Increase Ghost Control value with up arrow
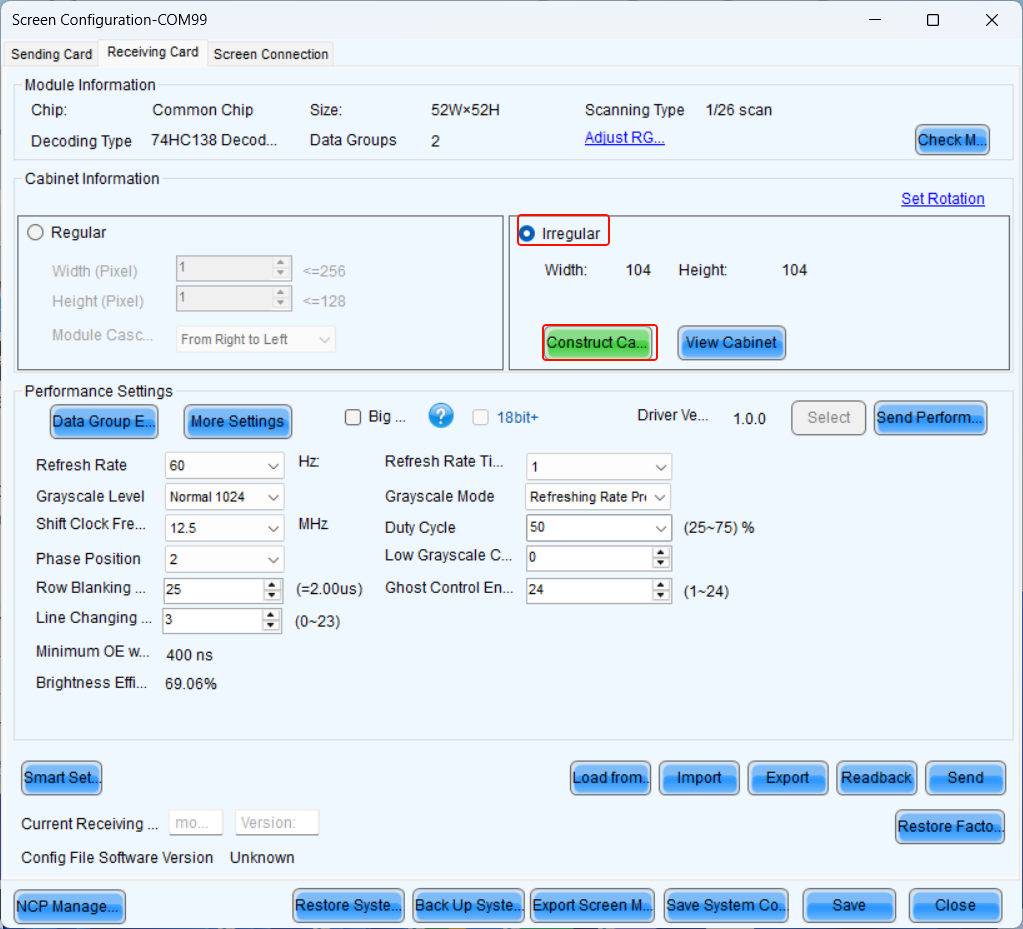Image resolution: width=1023 pixels, height=929 pixels. pos(660,584)
